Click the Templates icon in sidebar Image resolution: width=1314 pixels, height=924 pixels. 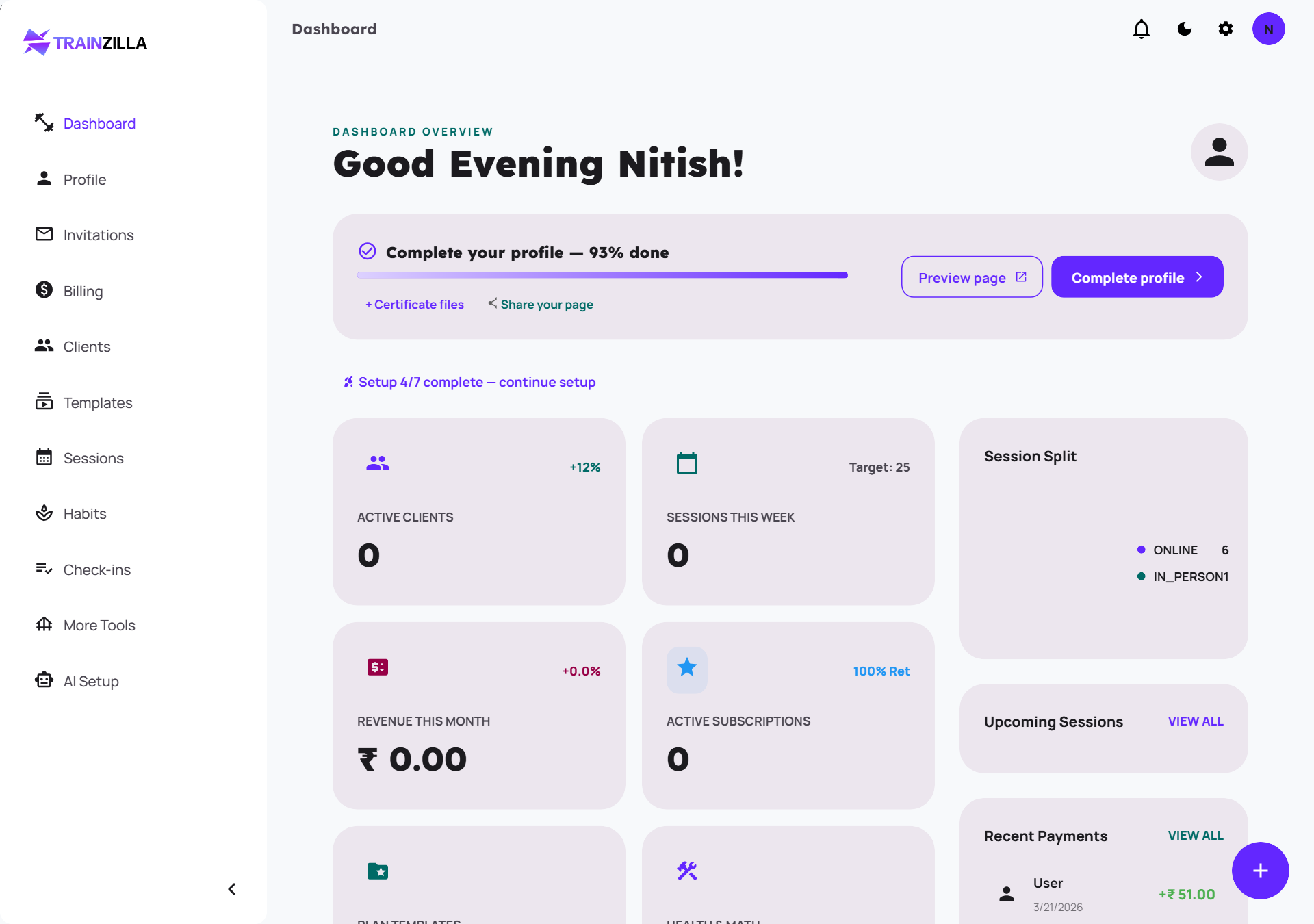click(x=44, y=402)
